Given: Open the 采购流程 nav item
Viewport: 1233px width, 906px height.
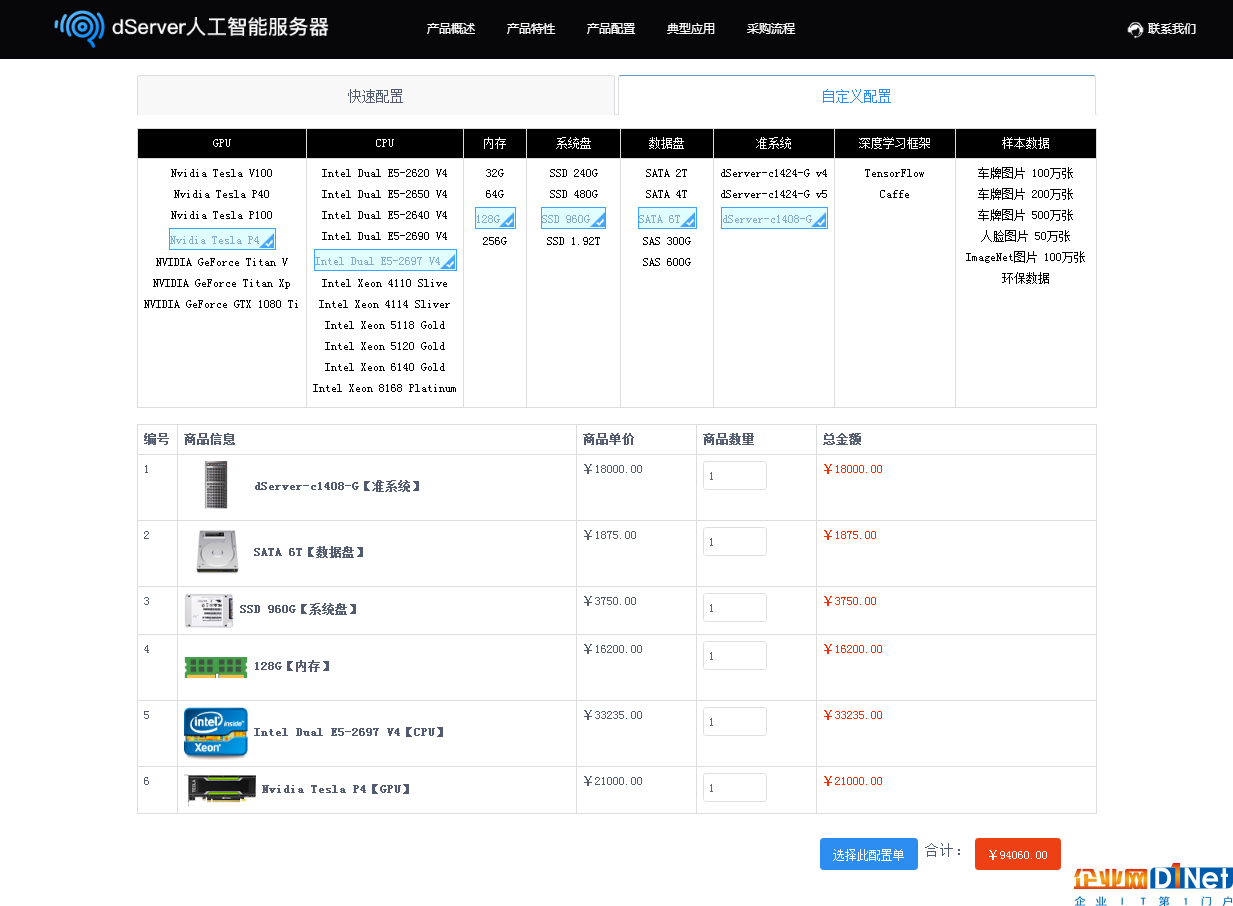Looking at the screenshot, I should click(771, 29).
